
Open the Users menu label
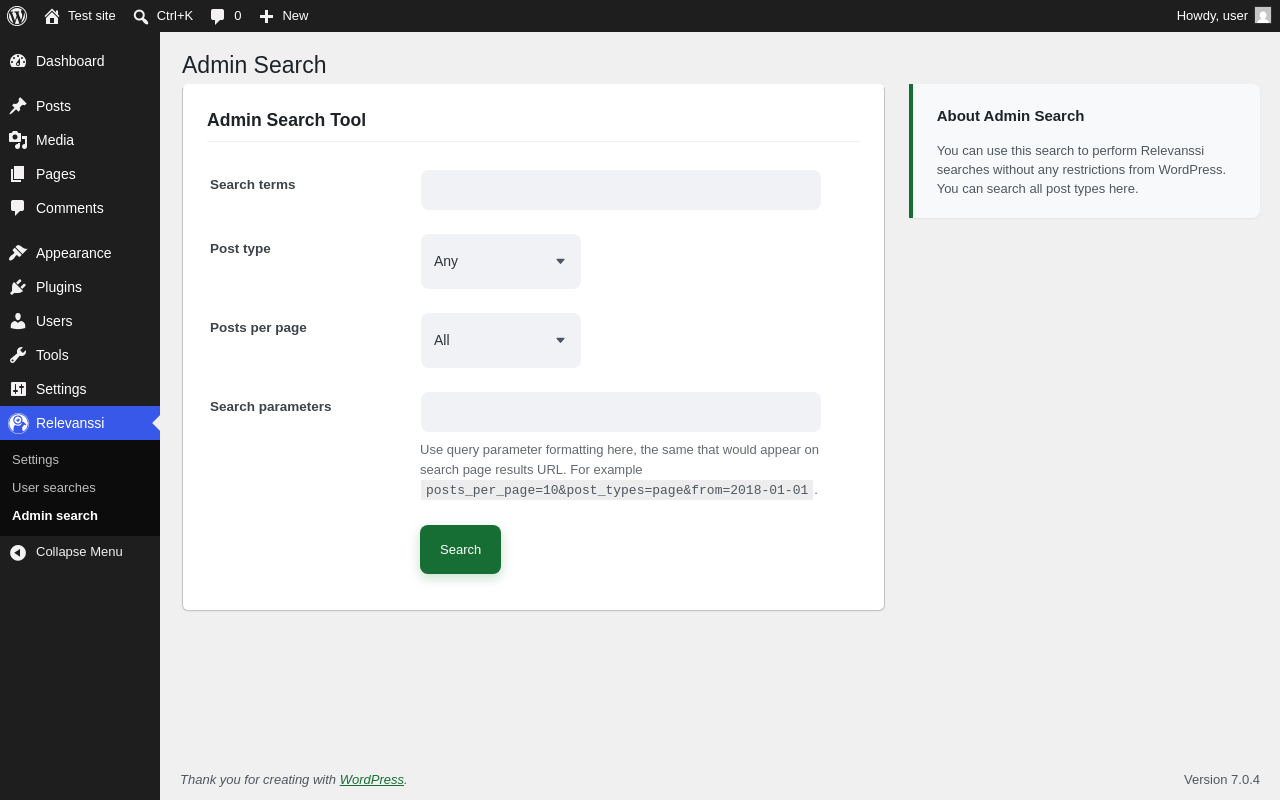[x=54, y=321]
